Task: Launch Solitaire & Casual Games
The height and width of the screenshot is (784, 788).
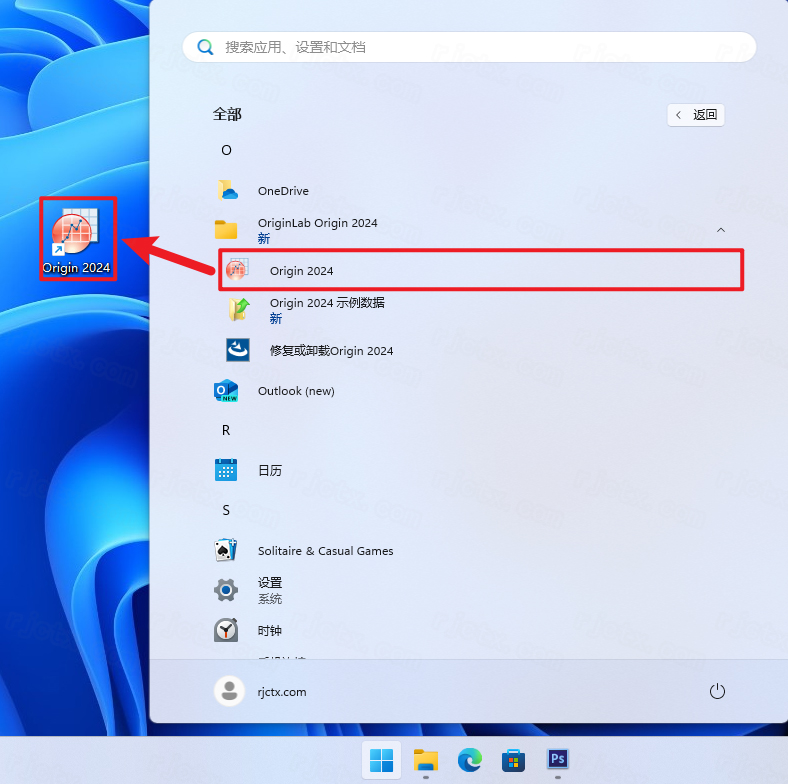Action: click(325, 551)
